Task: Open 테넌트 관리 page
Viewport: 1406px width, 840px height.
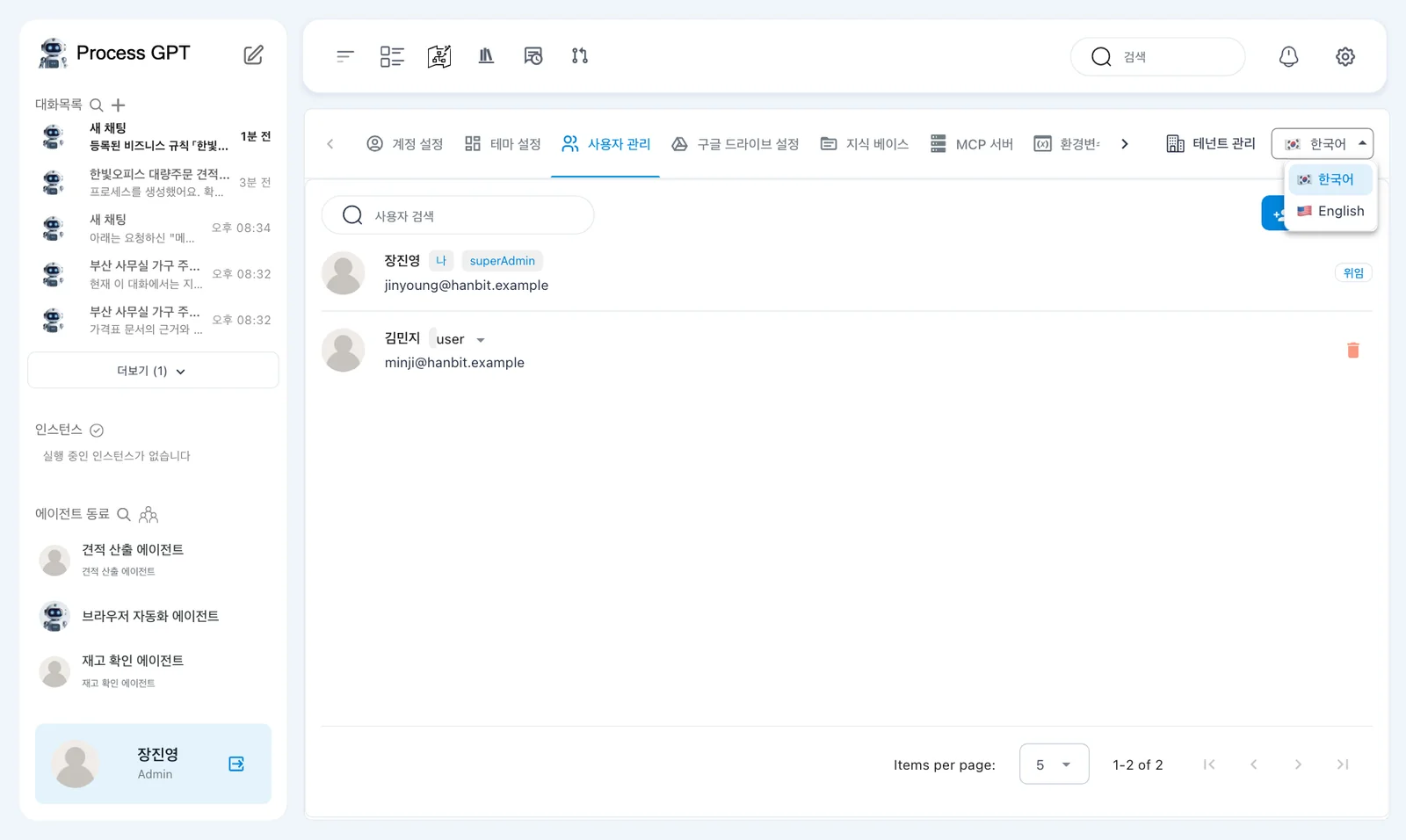Action: (1211, 144)
